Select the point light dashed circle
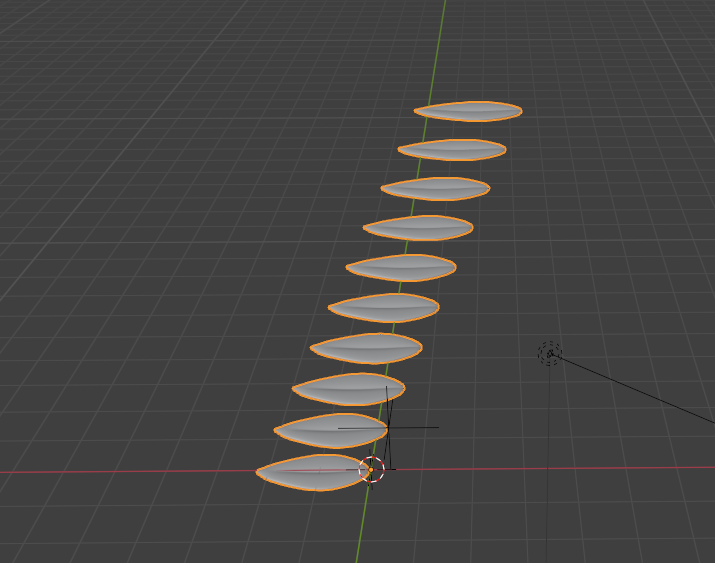 point(550,352)
